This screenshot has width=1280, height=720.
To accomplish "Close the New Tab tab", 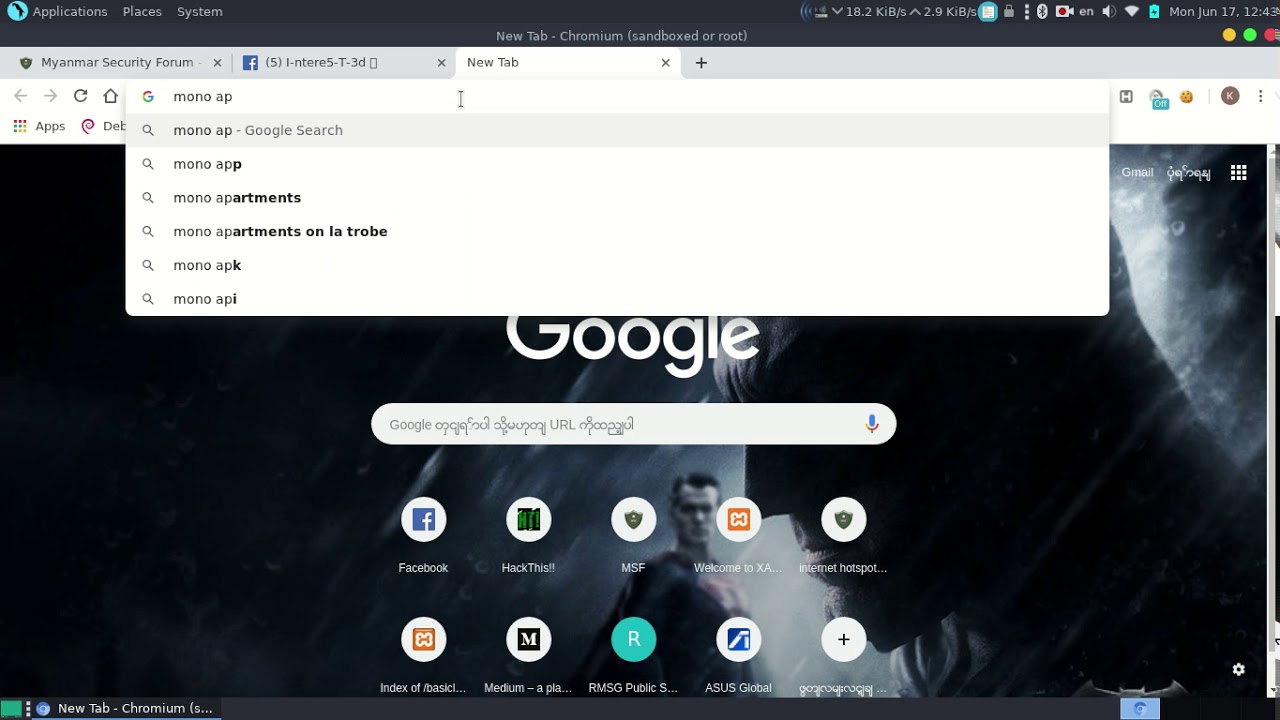I will tap(665, 63).
